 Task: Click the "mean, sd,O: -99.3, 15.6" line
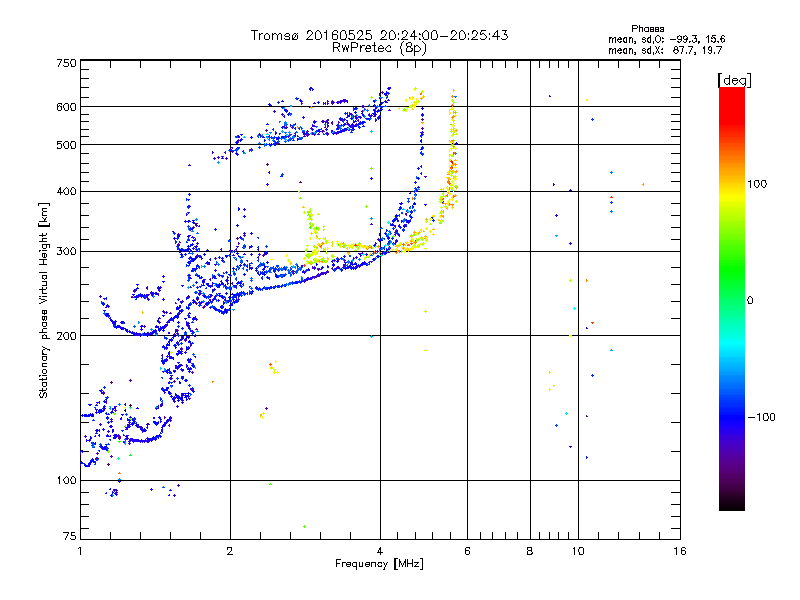coord(666,39)
